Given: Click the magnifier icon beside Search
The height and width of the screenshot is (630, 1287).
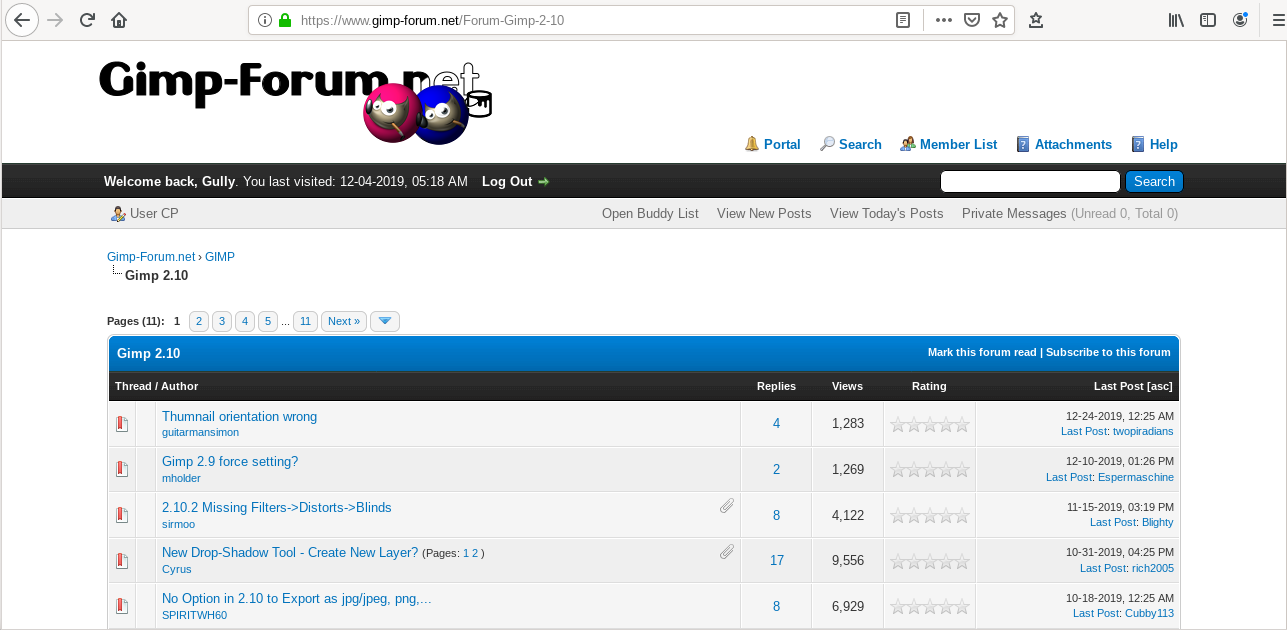Looking at the screenshot, I should 827,144.
